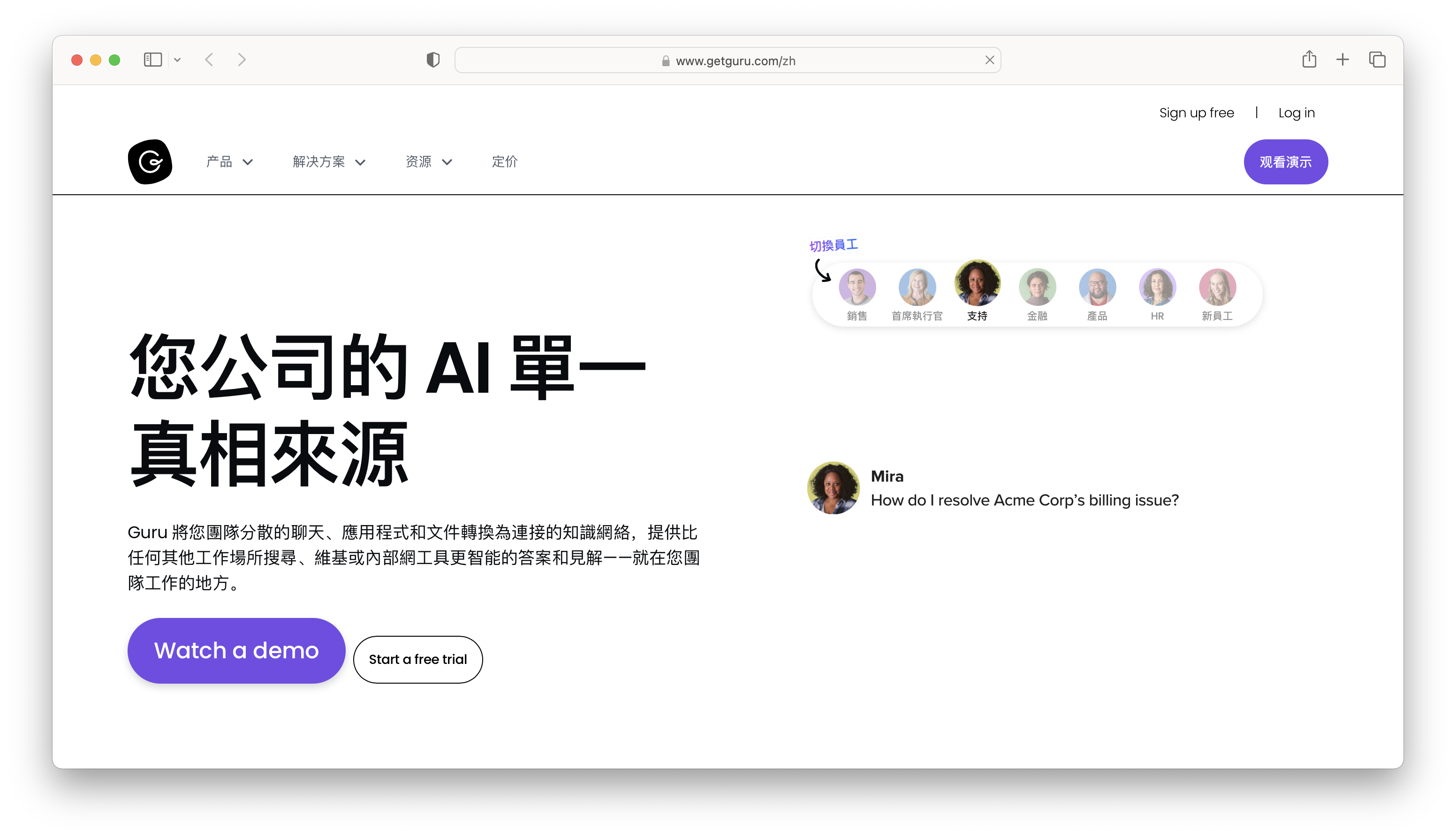Toggle the Safari sidebar icon

pos(152,60)
